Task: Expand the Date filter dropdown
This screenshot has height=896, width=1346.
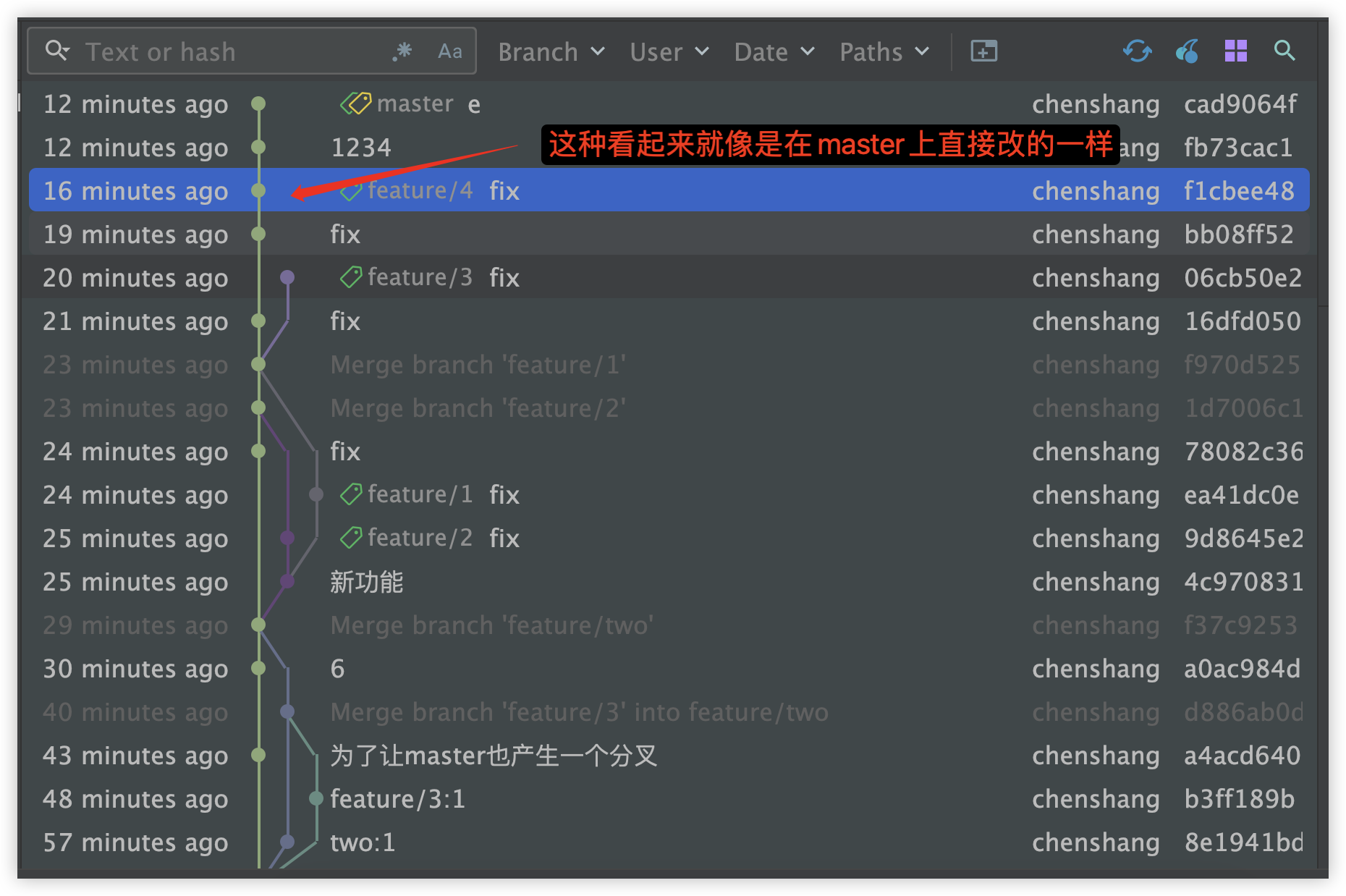Action: [x=774, y=52]
